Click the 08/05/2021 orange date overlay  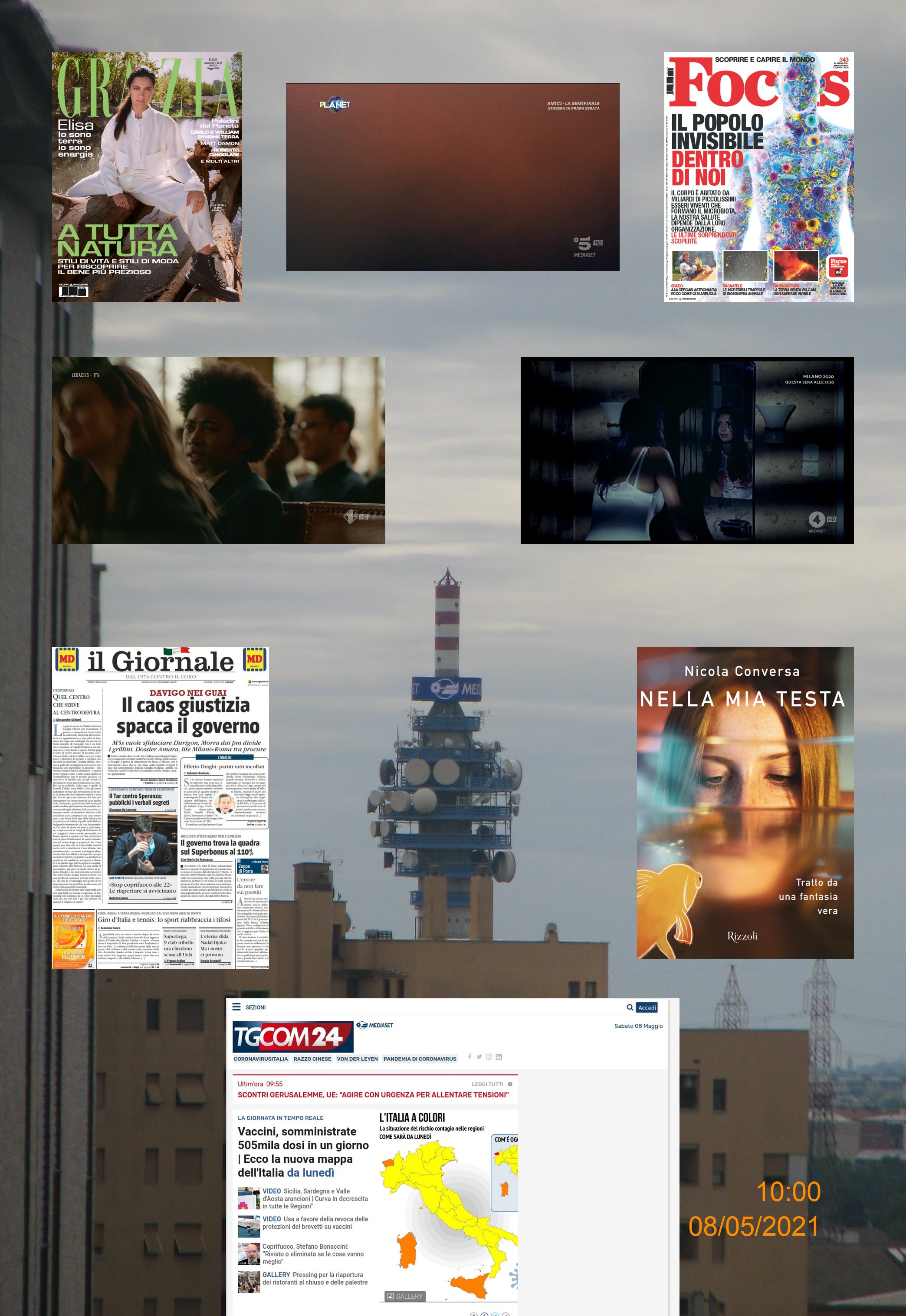(x=754, y=1226)
